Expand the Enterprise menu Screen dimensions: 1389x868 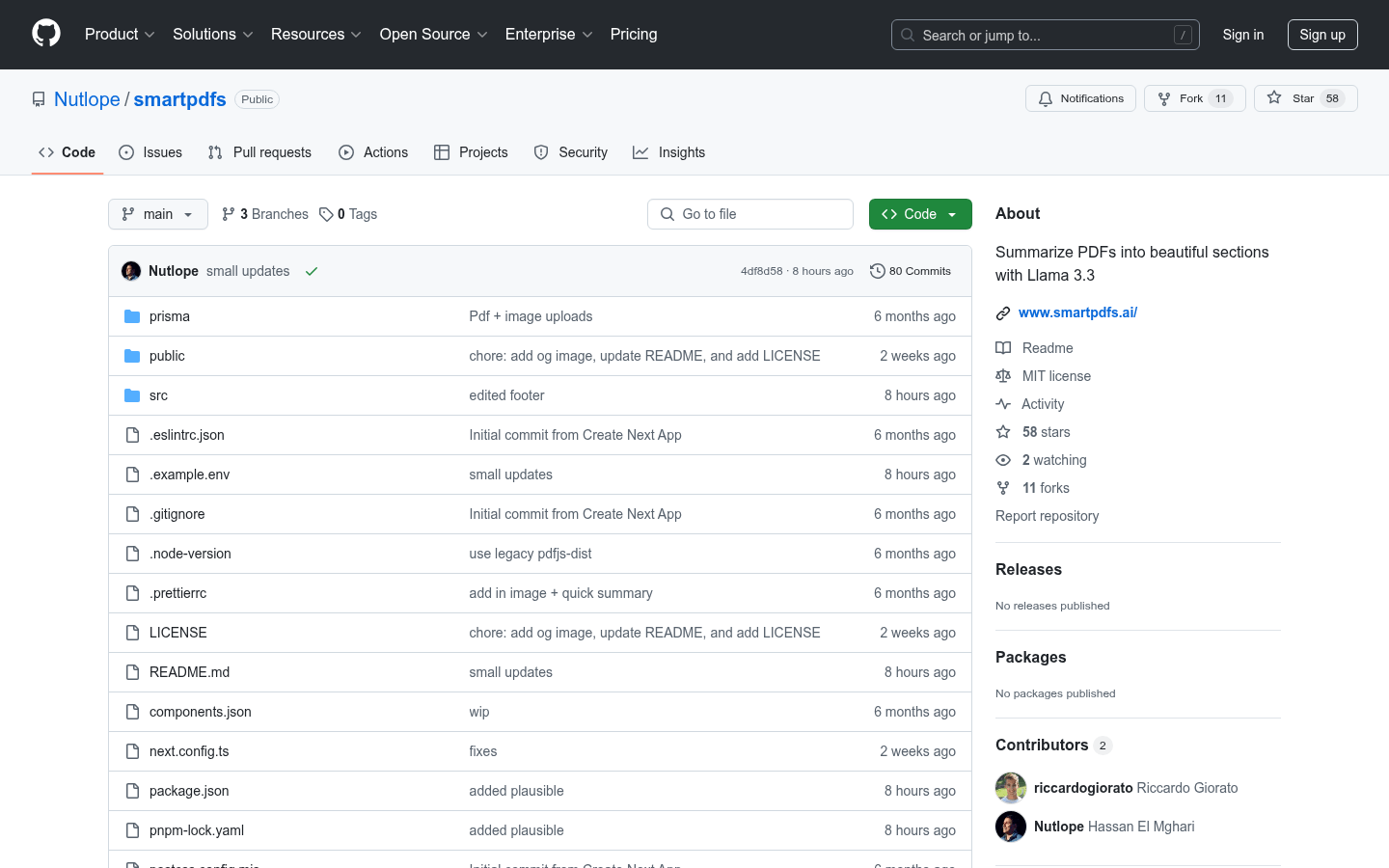(x=549, y=34)
